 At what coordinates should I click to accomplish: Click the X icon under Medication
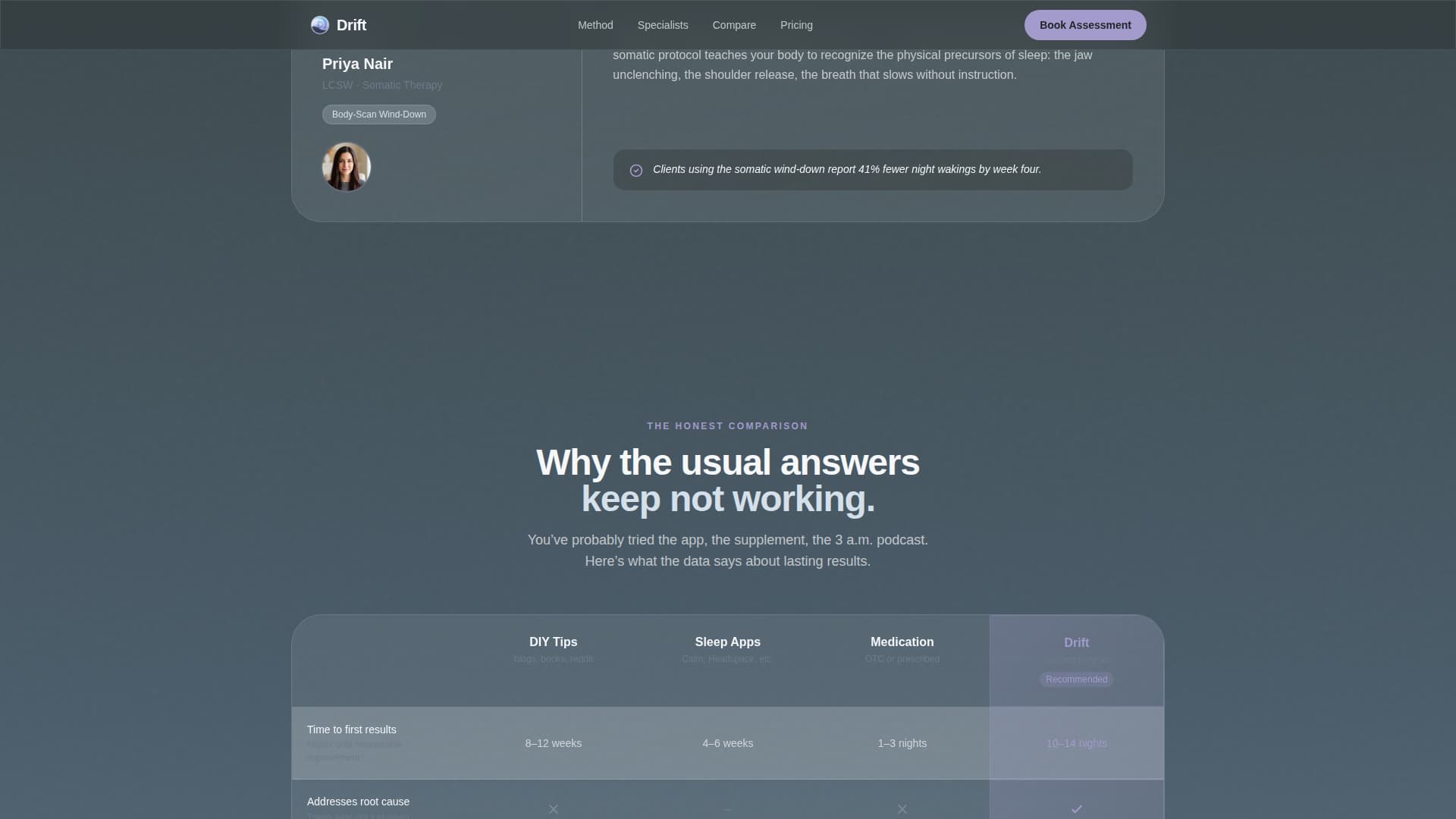902,809
